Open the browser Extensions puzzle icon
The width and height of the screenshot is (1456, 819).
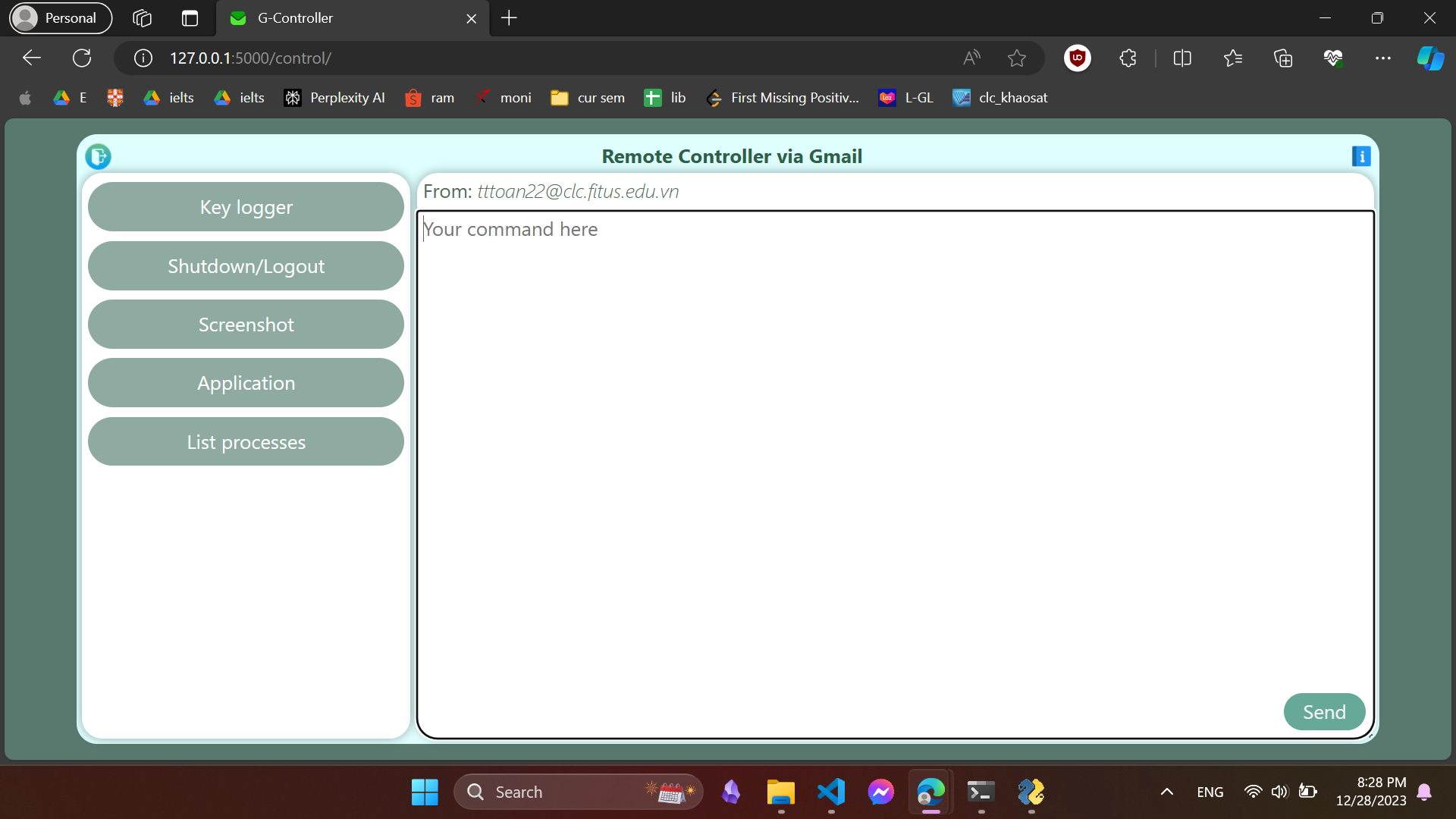pyautogui.click(x=1128, y=58)
